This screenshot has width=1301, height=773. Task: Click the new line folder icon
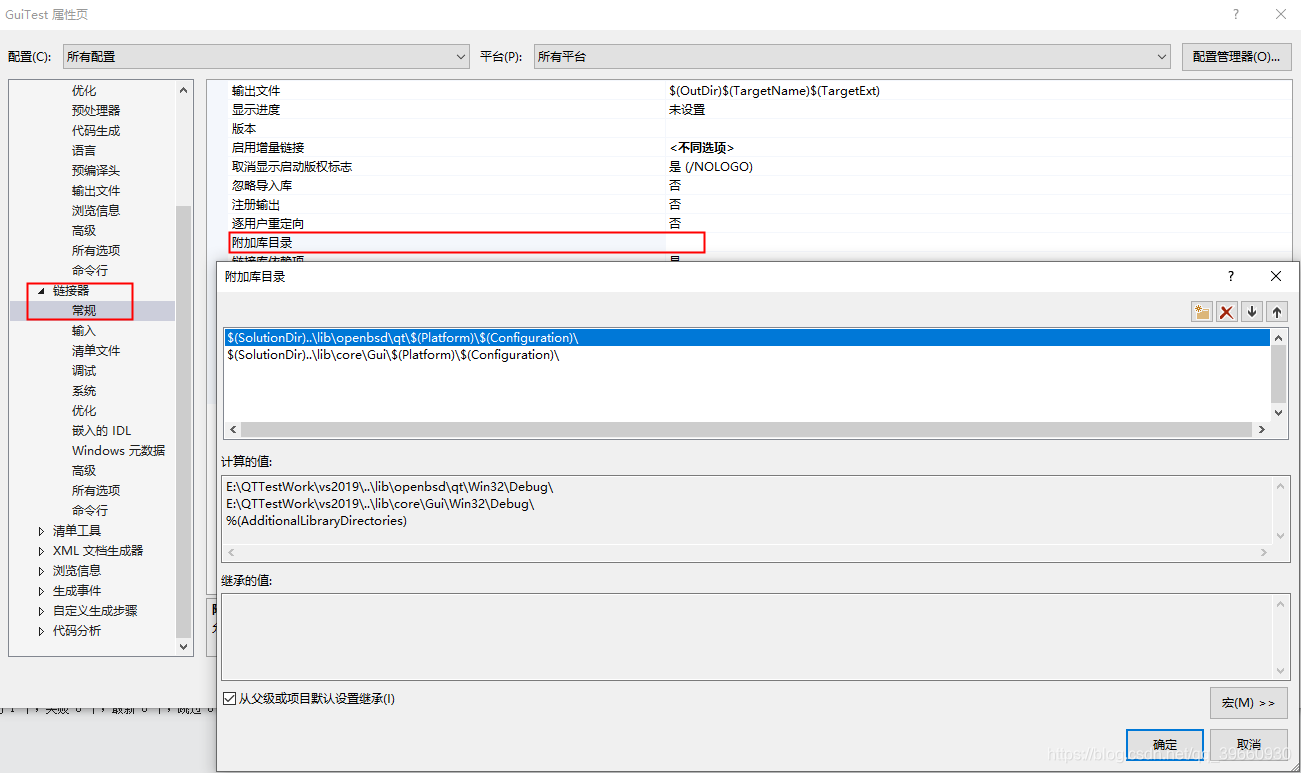pos(1202,312)
